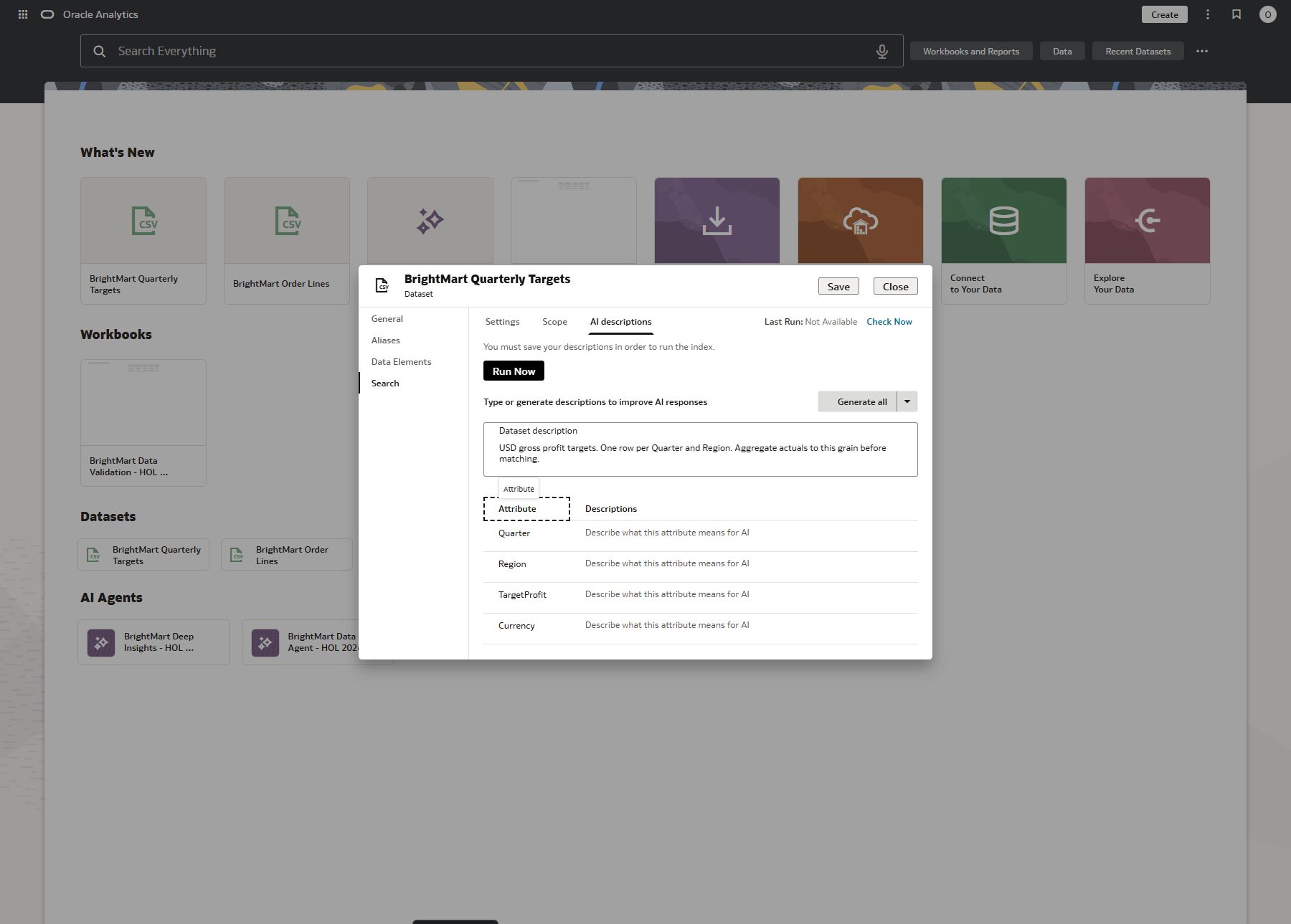This screenshot has height=924, width=1291.
Task: Edit the Dataset description text box
Action: [700, 449]
